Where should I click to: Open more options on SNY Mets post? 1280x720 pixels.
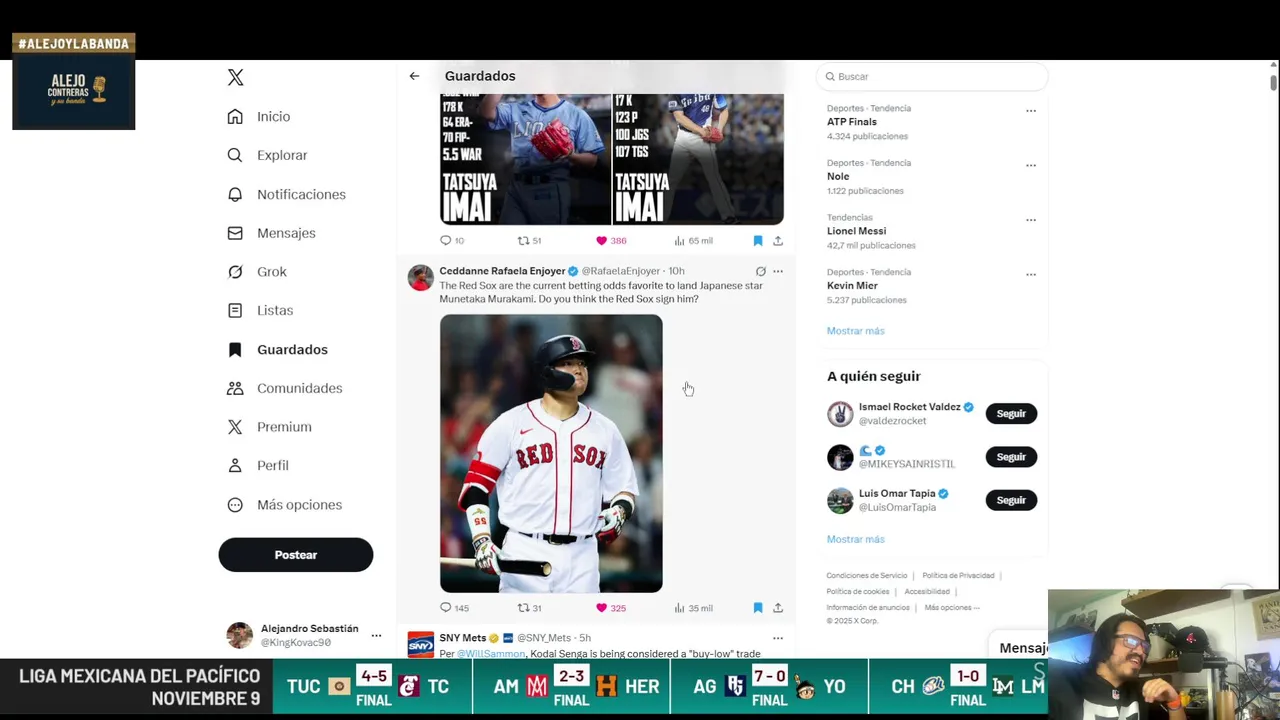(778, 638)
